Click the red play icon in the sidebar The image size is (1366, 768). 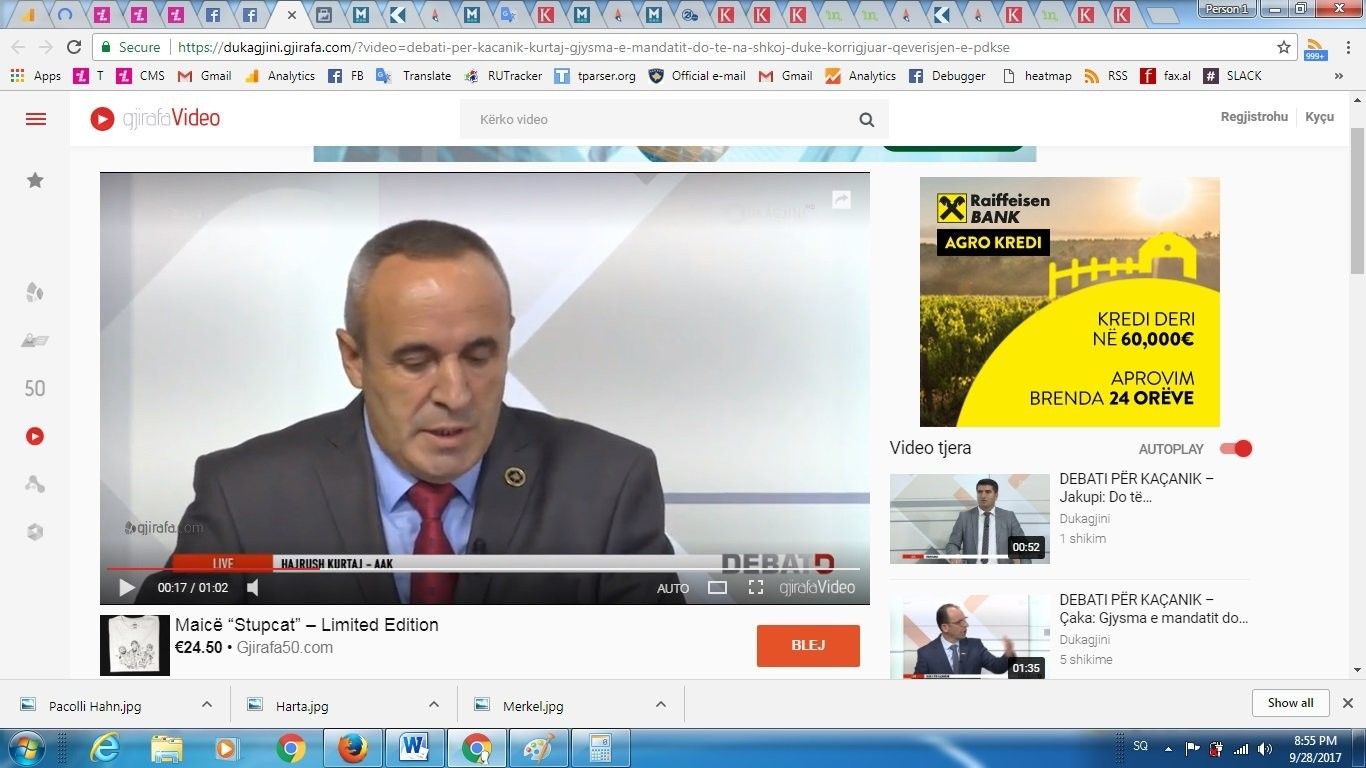pyautogui.click(x=35, y=436)
